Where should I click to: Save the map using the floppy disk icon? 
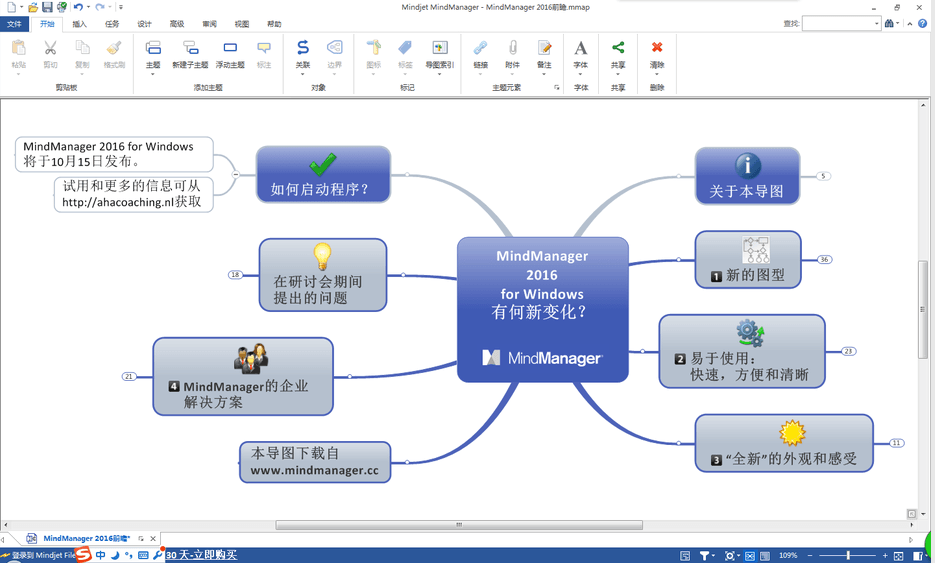47,7
